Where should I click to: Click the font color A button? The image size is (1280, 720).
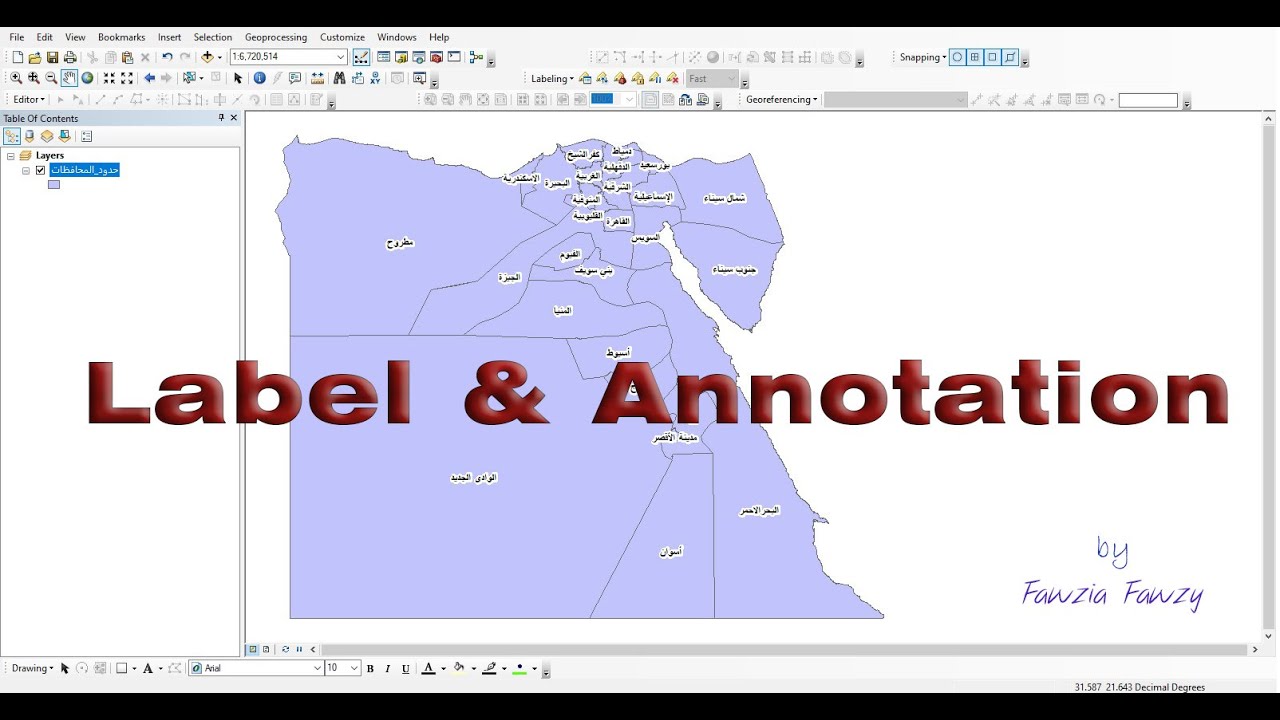pos(428,668)
